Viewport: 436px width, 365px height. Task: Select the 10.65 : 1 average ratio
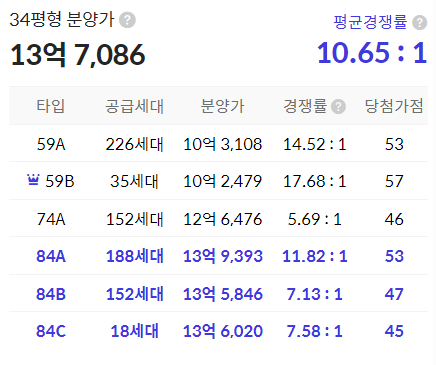[372, 53]
